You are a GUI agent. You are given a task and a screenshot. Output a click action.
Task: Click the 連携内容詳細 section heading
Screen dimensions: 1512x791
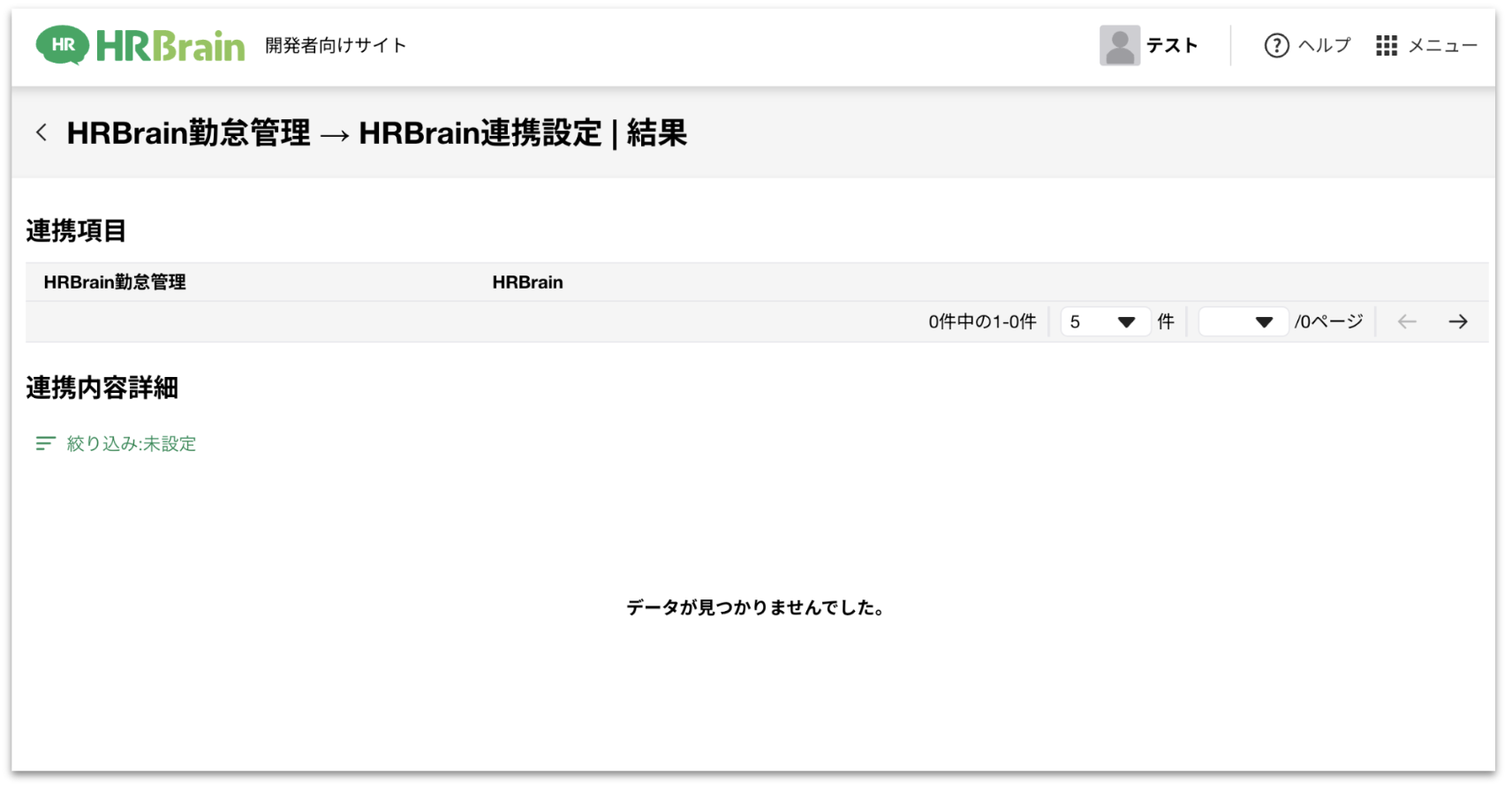coord(102,388)
